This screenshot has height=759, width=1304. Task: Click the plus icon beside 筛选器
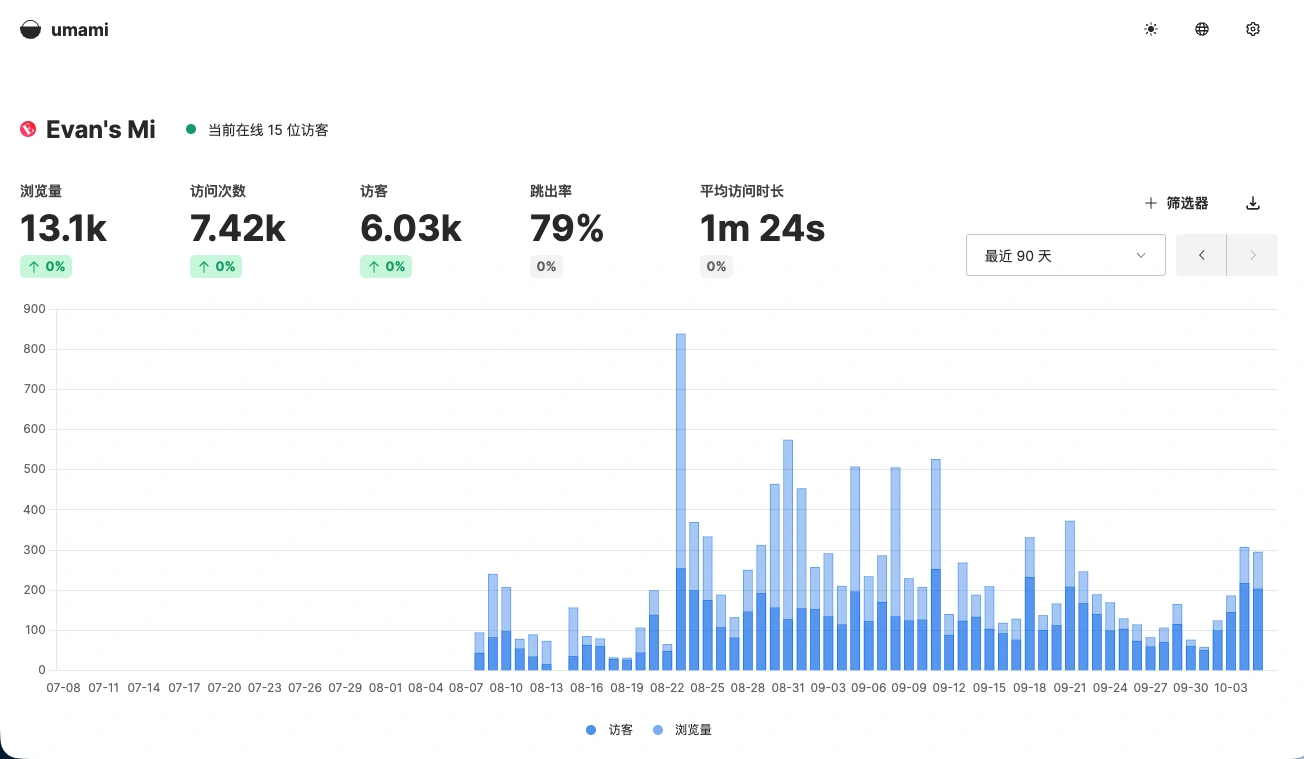[x=1151, y=203]
